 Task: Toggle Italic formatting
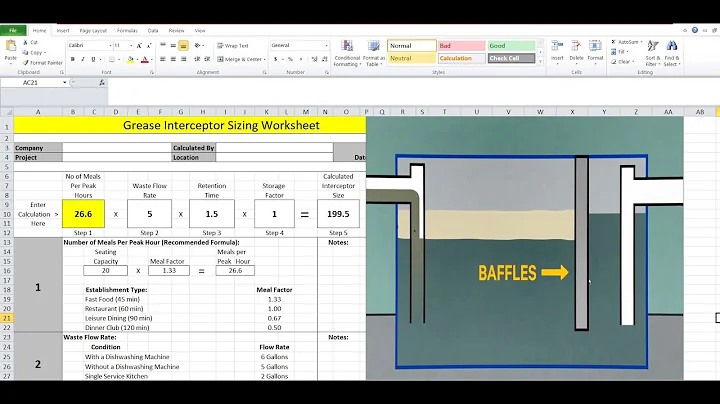83,59
